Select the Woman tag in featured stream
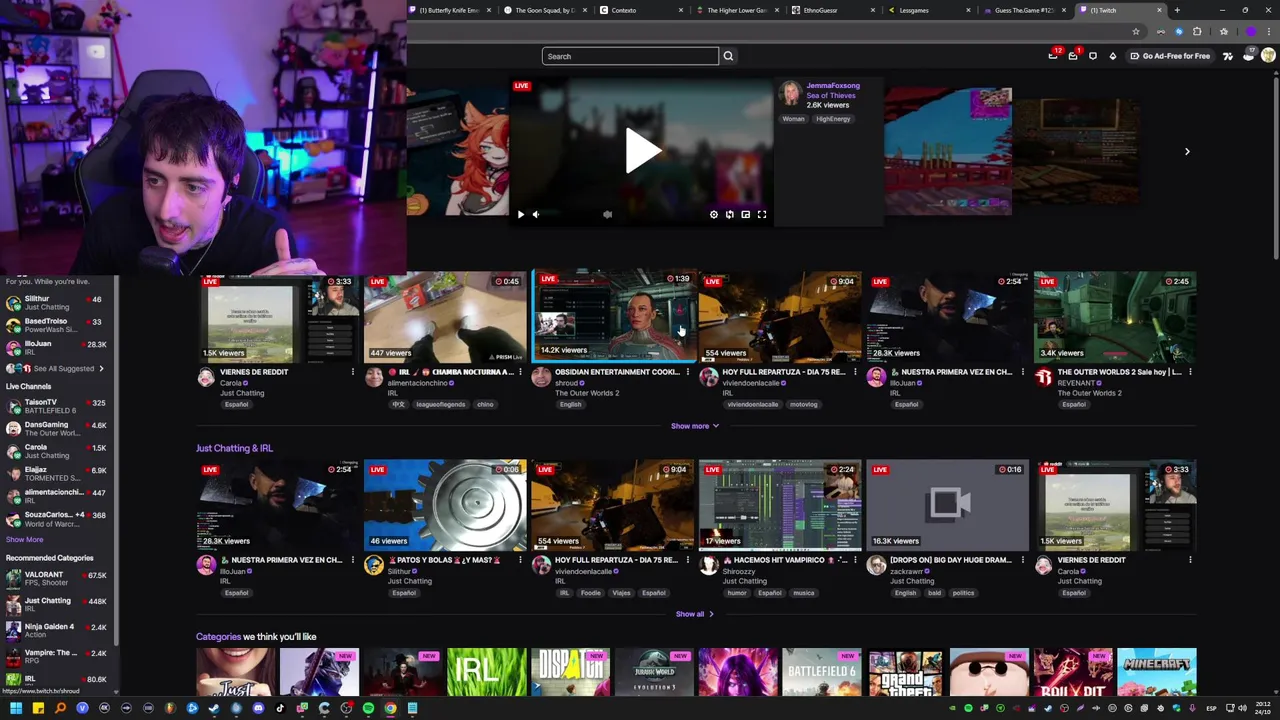 pos(793,119)
